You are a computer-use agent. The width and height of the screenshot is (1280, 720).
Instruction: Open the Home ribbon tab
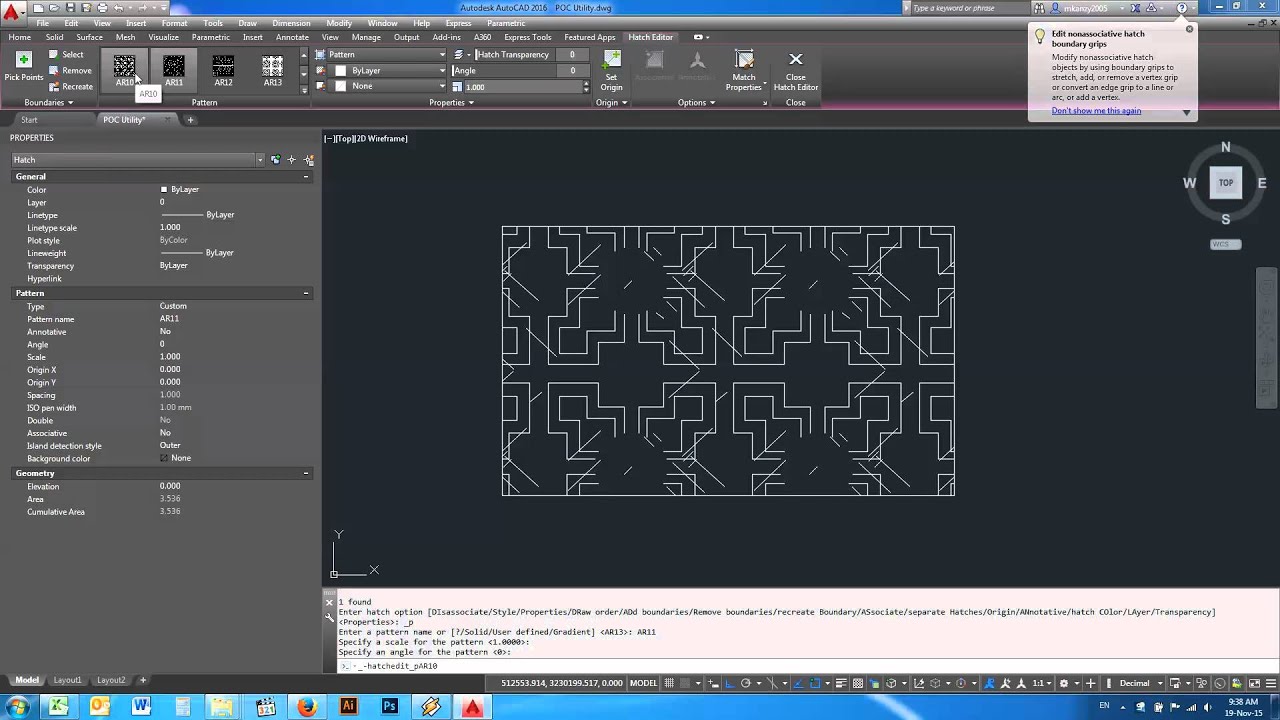[x=19, y=37]
